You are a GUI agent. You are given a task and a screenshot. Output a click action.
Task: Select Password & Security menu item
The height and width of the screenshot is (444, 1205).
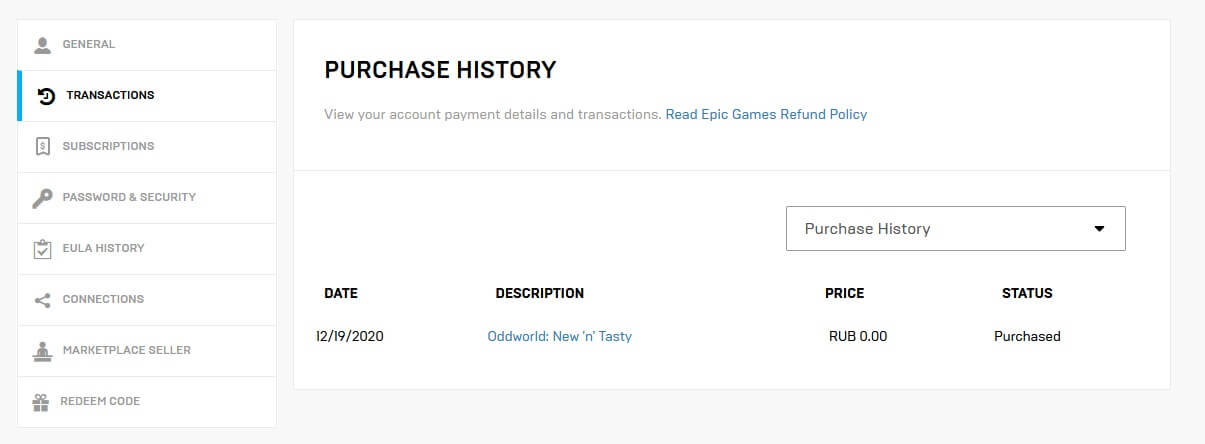[x=129, y=197]
